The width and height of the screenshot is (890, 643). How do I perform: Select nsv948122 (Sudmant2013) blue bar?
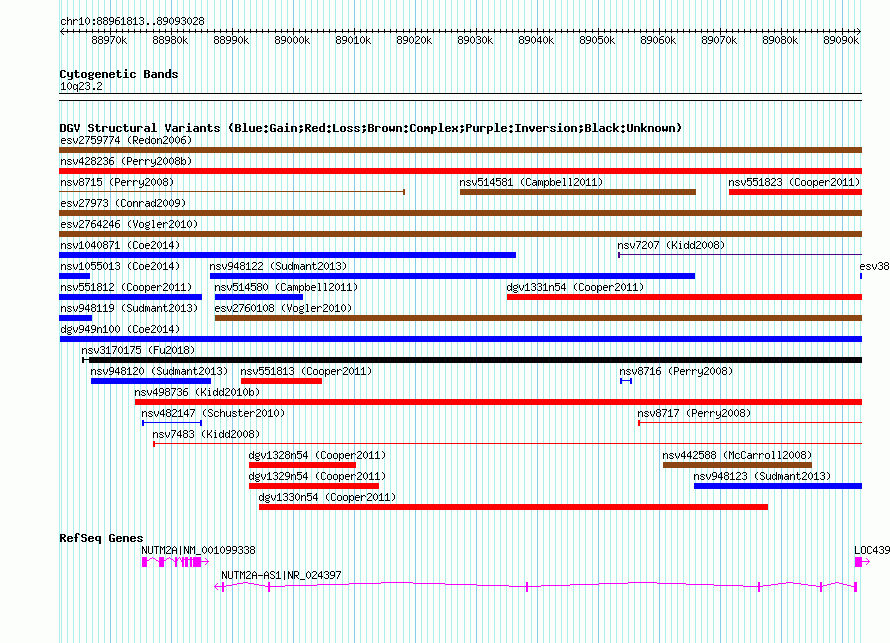452,276
